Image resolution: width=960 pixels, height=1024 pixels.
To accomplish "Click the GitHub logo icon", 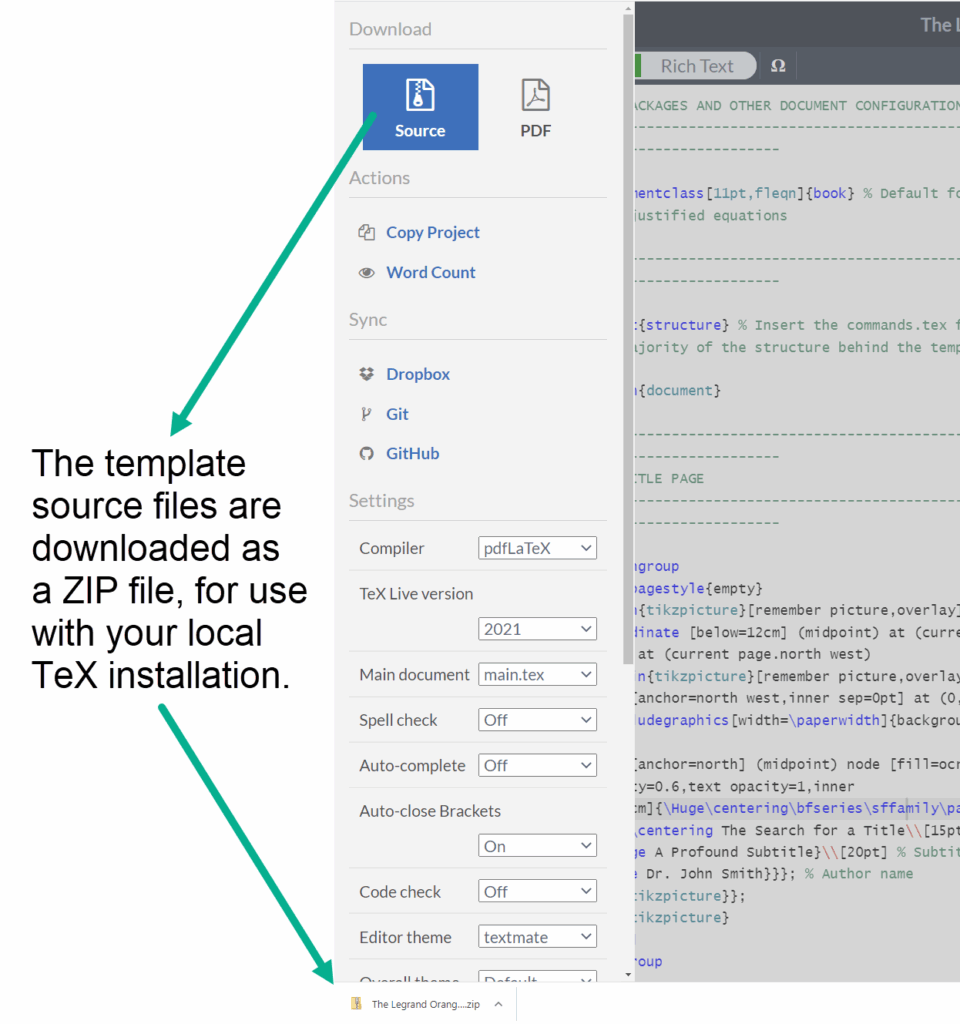I will click(366, 453).
